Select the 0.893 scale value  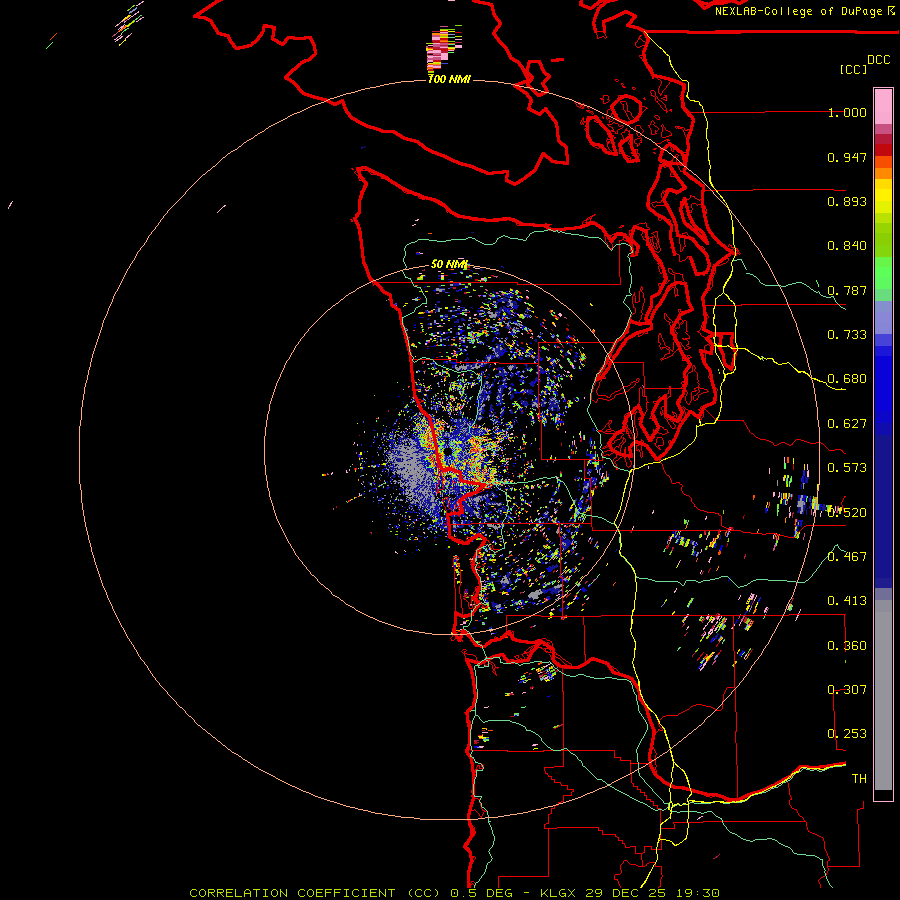847,201
